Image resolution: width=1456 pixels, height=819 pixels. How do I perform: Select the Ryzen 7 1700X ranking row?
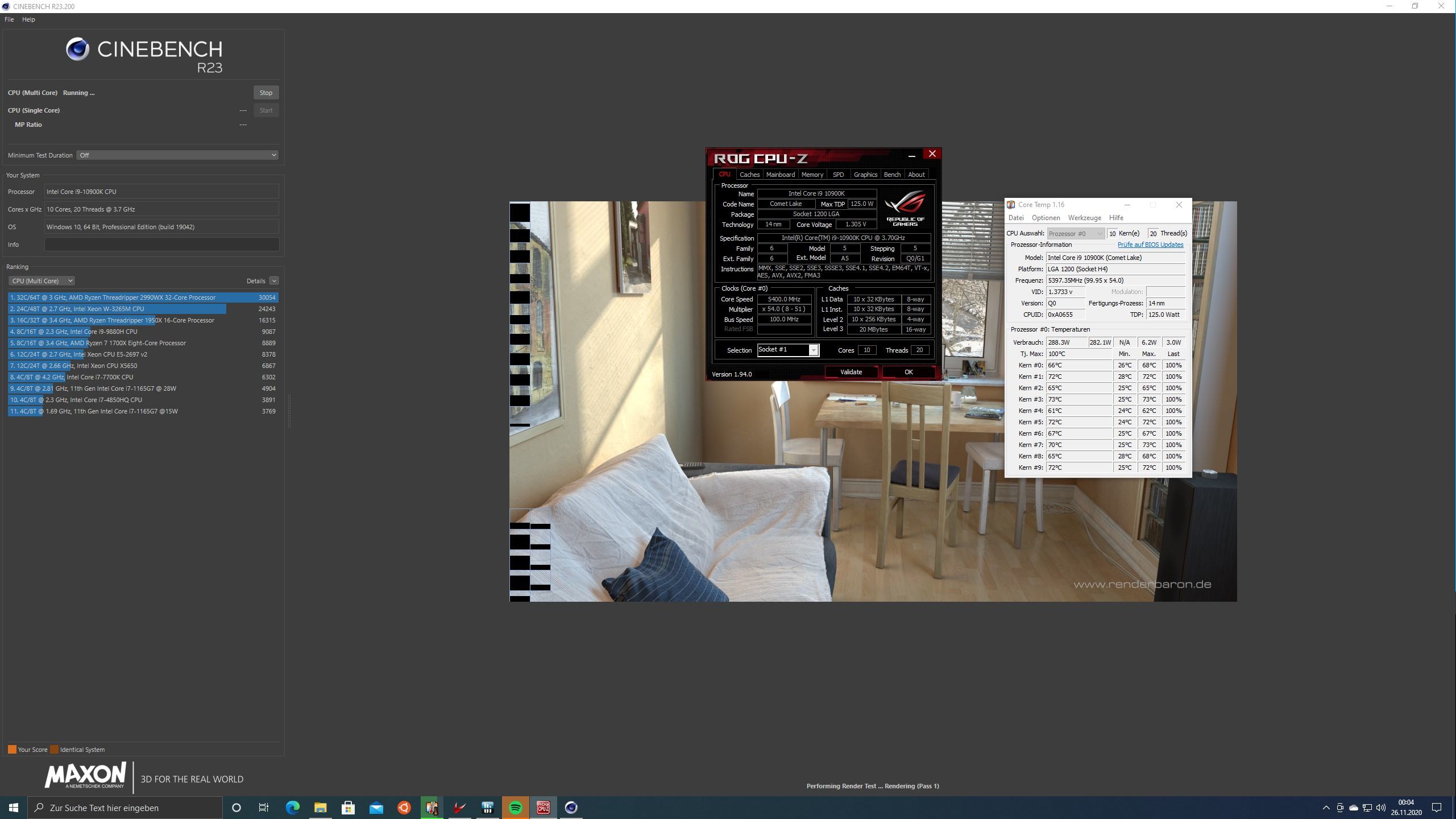[x=143, y=343]
